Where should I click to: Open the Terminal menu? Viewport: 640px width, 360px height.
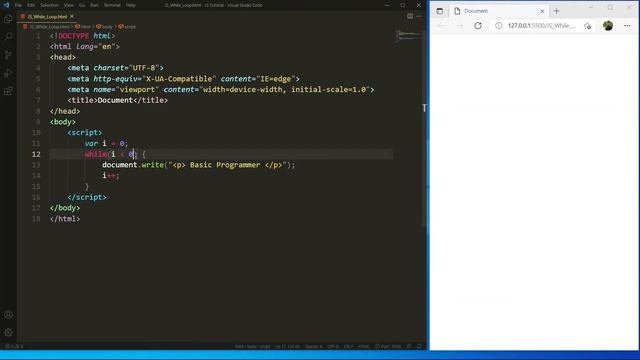click(x=112, y=5)
